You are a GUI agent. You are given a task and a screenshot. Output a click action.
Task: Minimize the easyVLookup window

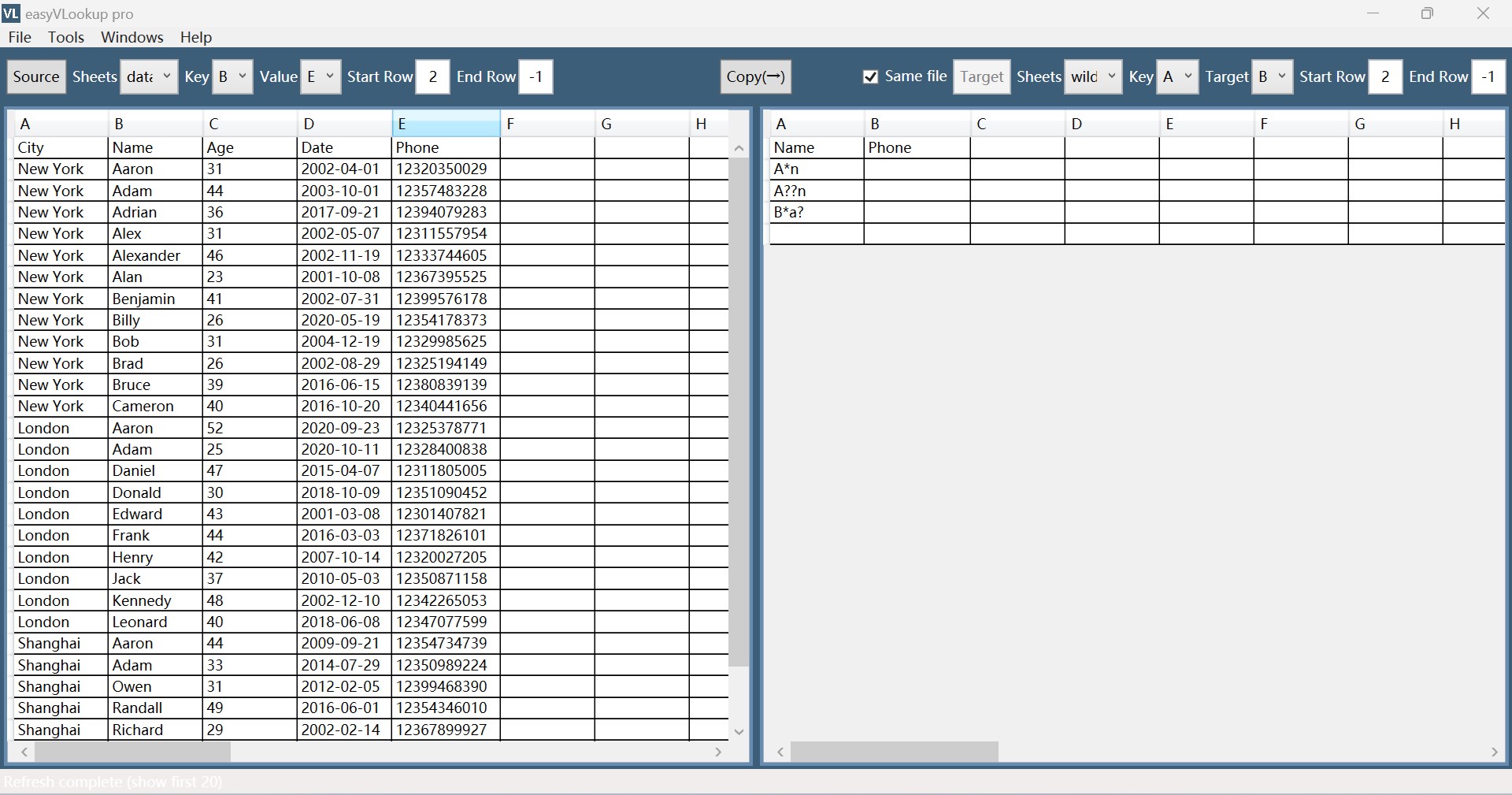[x=1373, y=13]
